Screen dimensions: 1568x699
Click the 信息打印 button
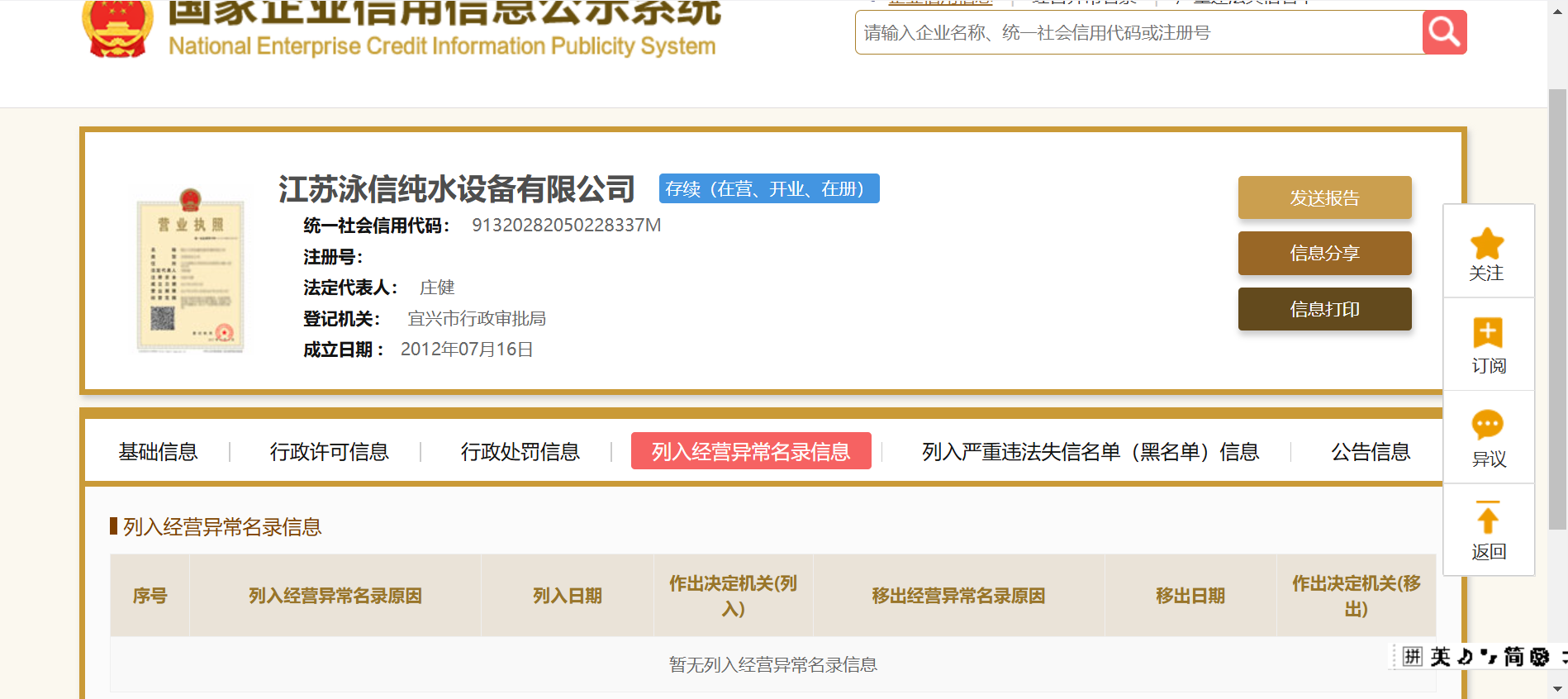pyautogui.click(x=1324, y=309)
